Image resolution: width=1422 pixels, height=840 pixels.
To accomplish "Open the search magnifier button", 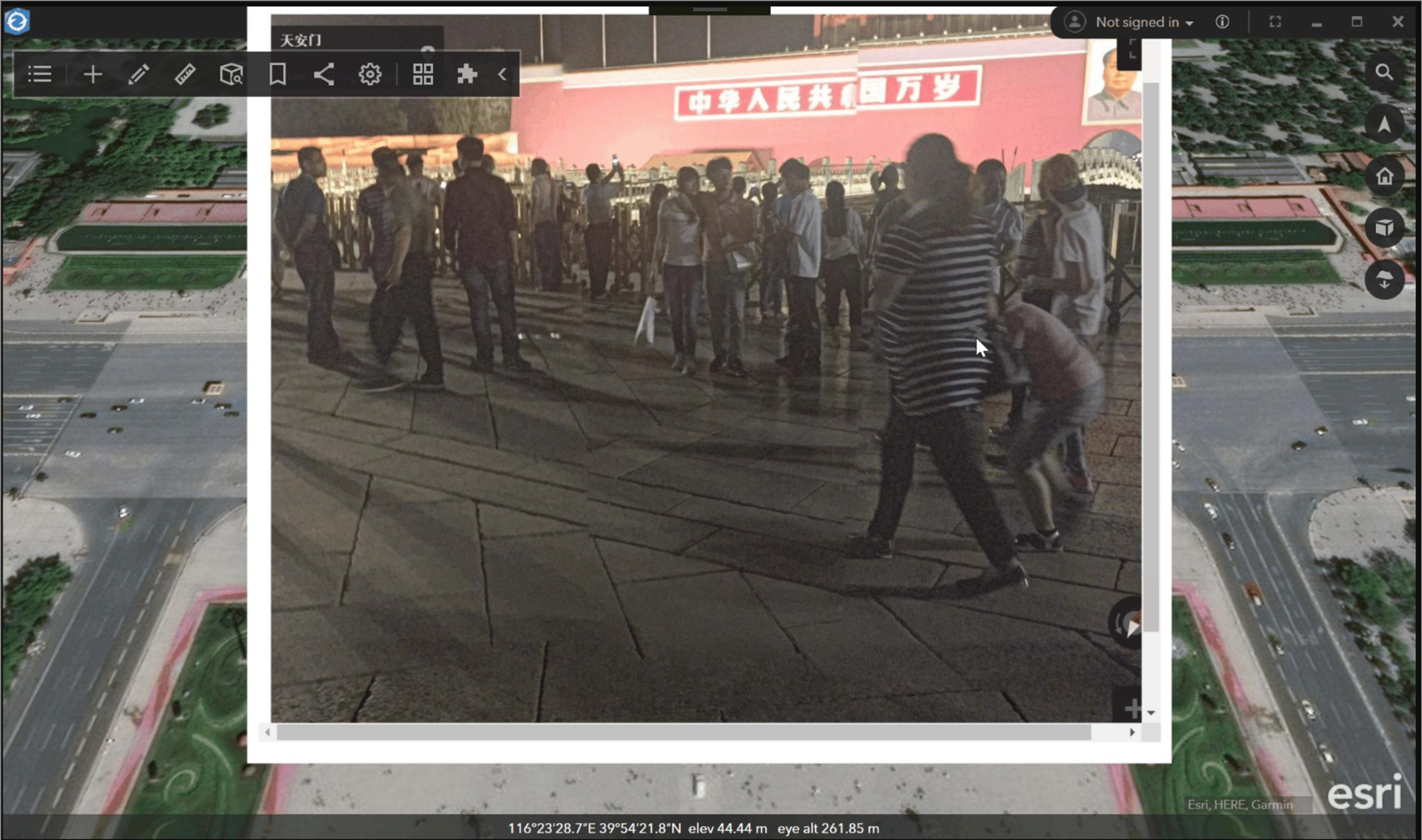I will click(x=1384, y=73).
